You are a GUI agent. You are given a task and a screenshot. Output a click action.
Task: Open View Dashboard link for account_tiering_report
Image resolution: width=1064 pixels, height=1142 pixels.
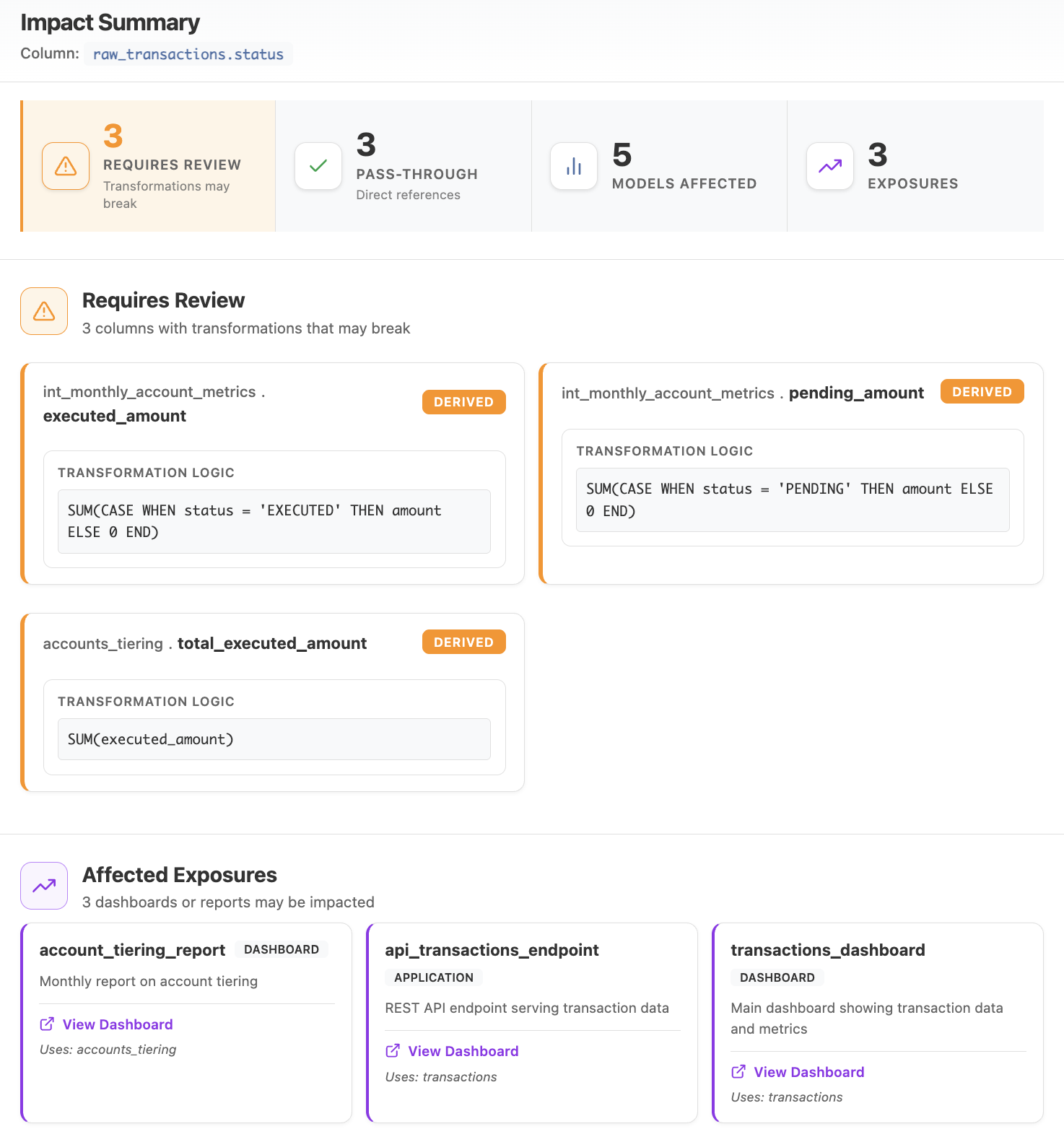[x=117, y=1024]
